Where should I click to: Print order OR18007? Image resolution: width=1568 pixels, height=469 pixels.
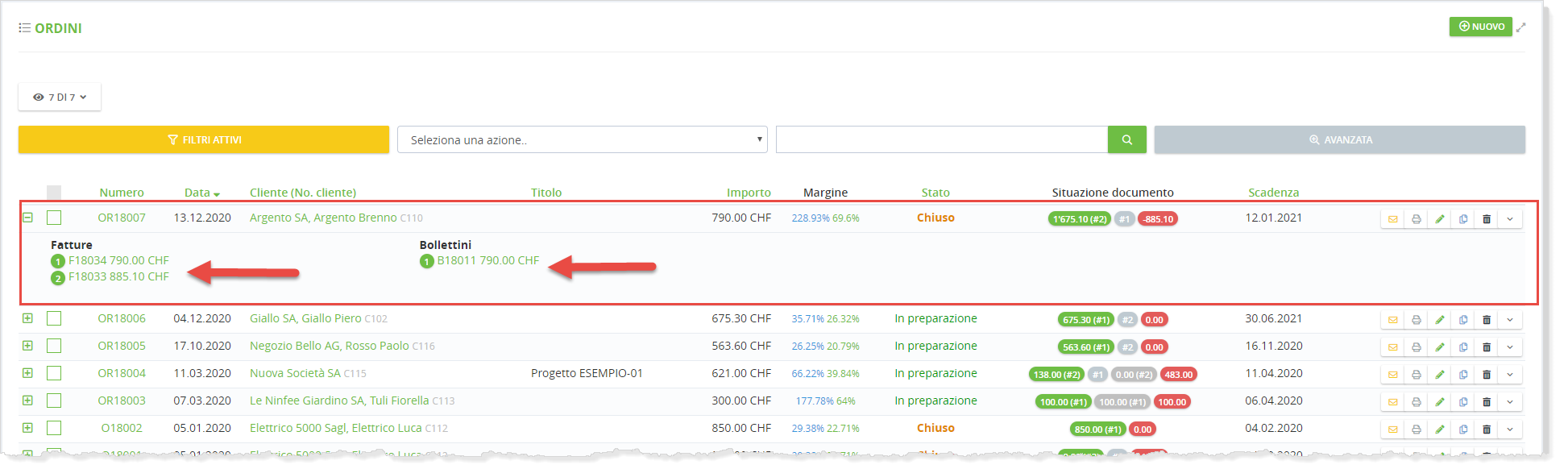point(1416,219)
